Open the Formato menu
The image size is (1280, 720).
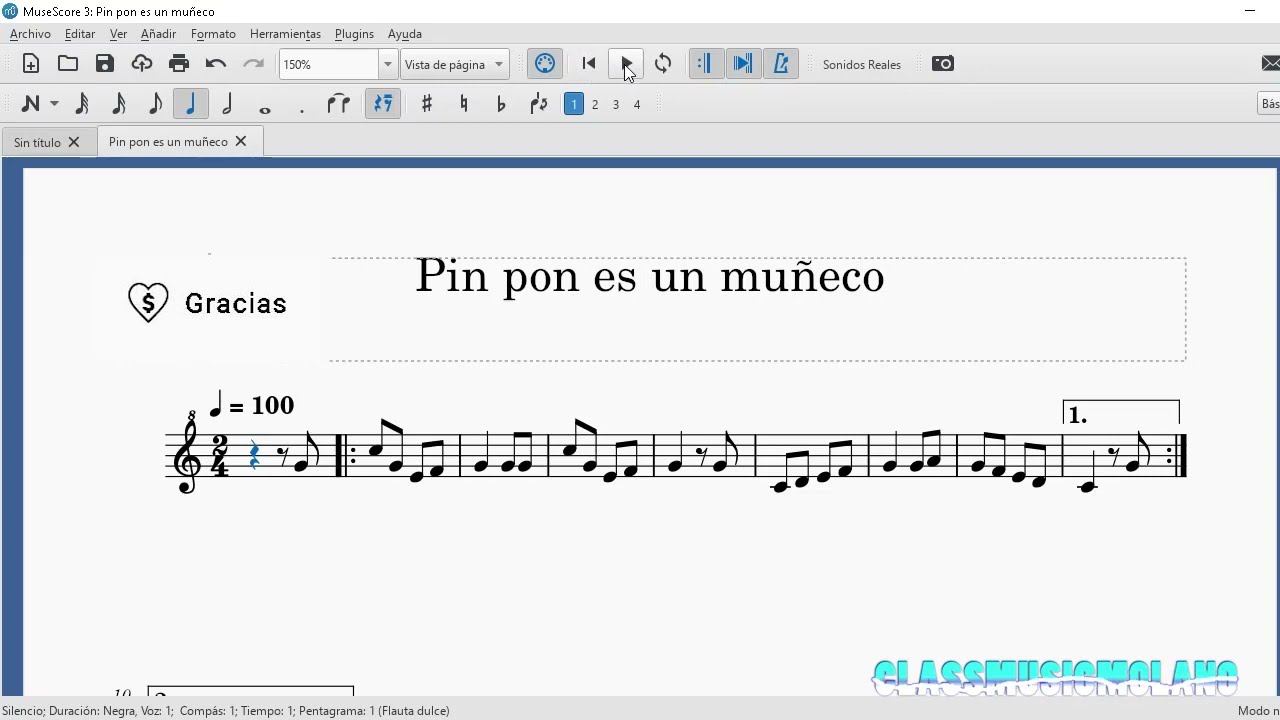pos(213,34)
